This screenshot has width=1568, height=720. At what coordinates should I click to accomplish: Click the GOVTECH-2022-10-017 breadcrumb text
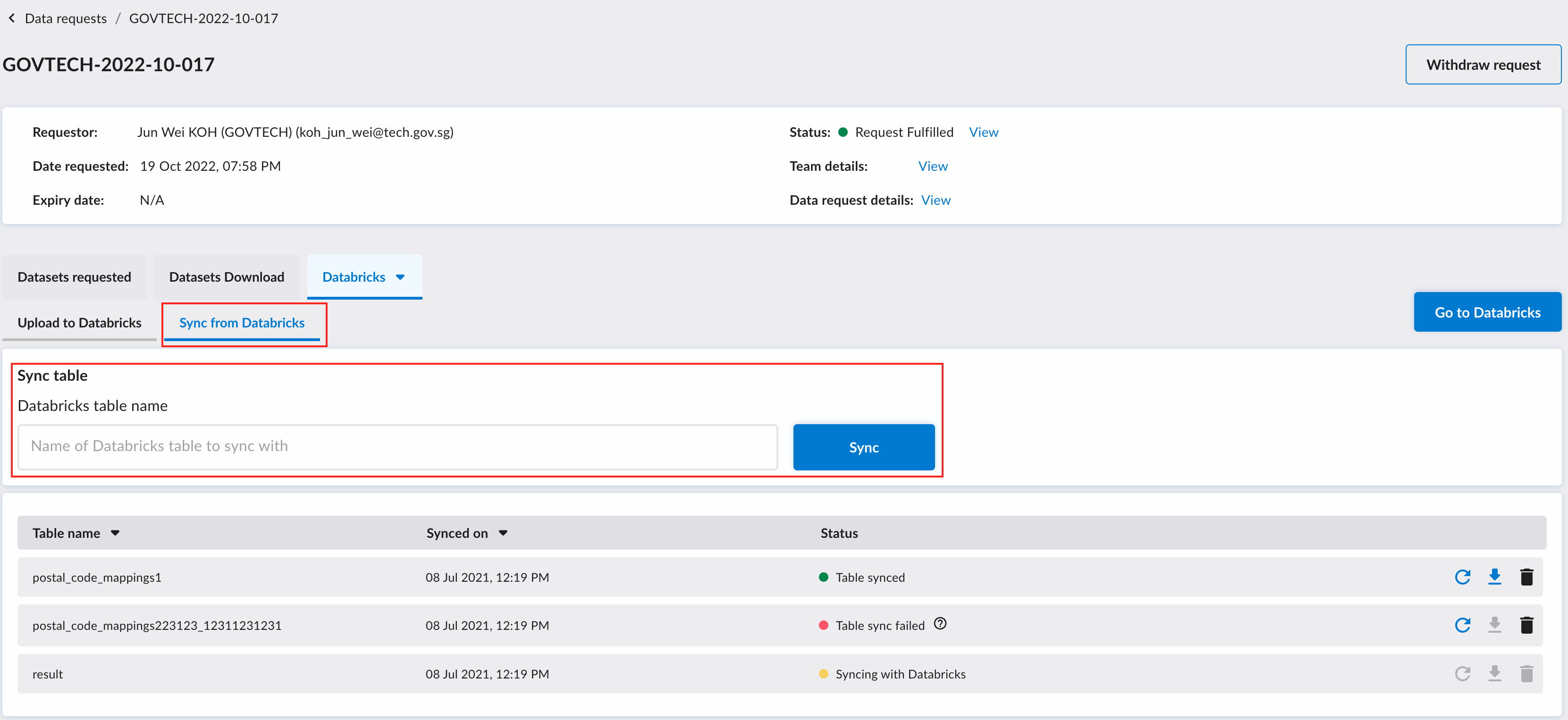(203, 18)
